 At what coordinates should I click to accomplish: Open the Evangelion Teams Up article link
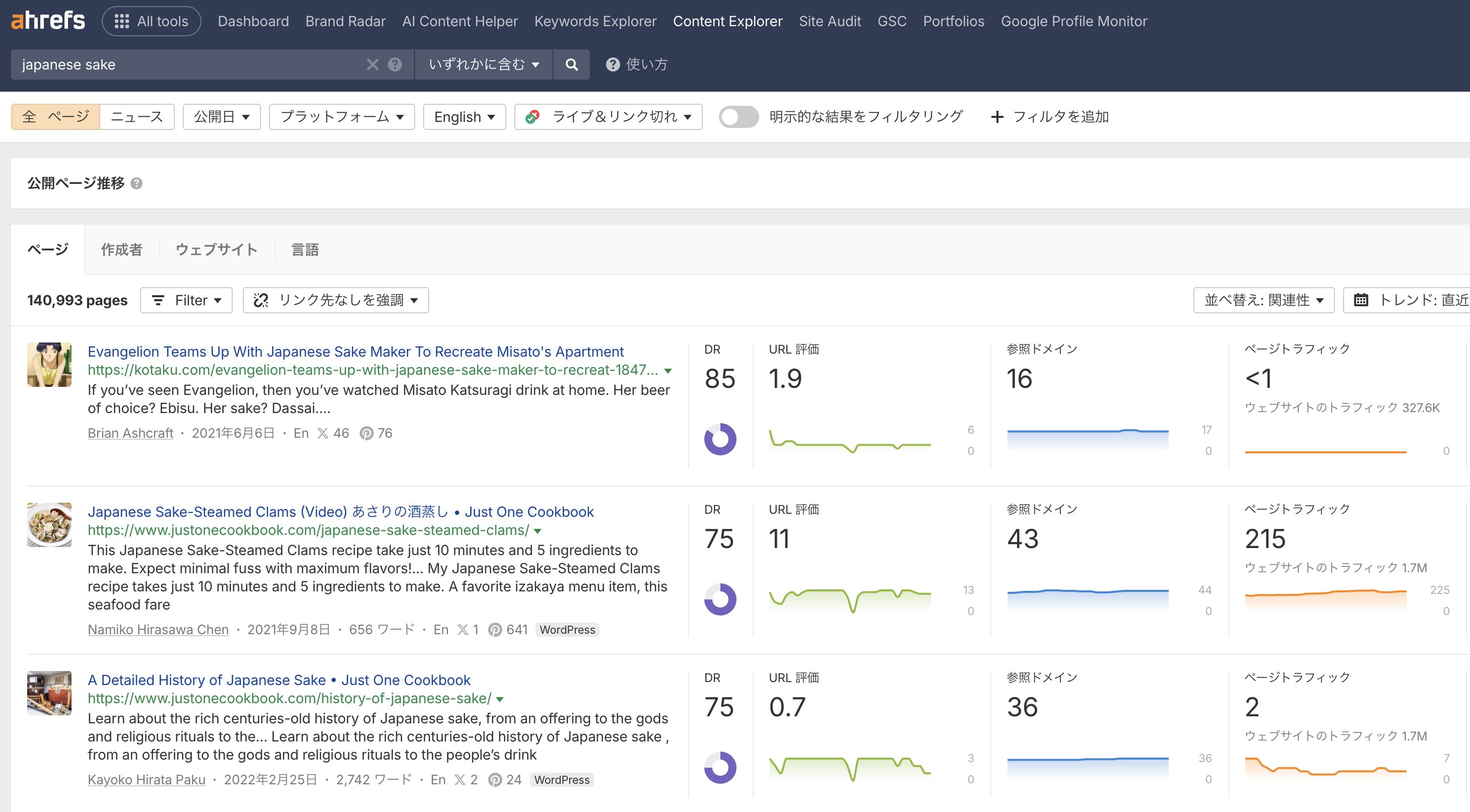click(x=356, y=352)
